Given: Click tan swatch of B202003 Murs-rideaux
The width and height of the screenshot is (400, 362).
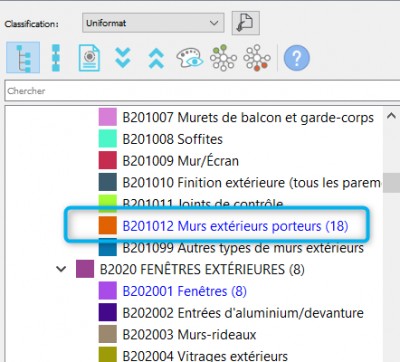Looking at the screenshot, I should [108, 334].
